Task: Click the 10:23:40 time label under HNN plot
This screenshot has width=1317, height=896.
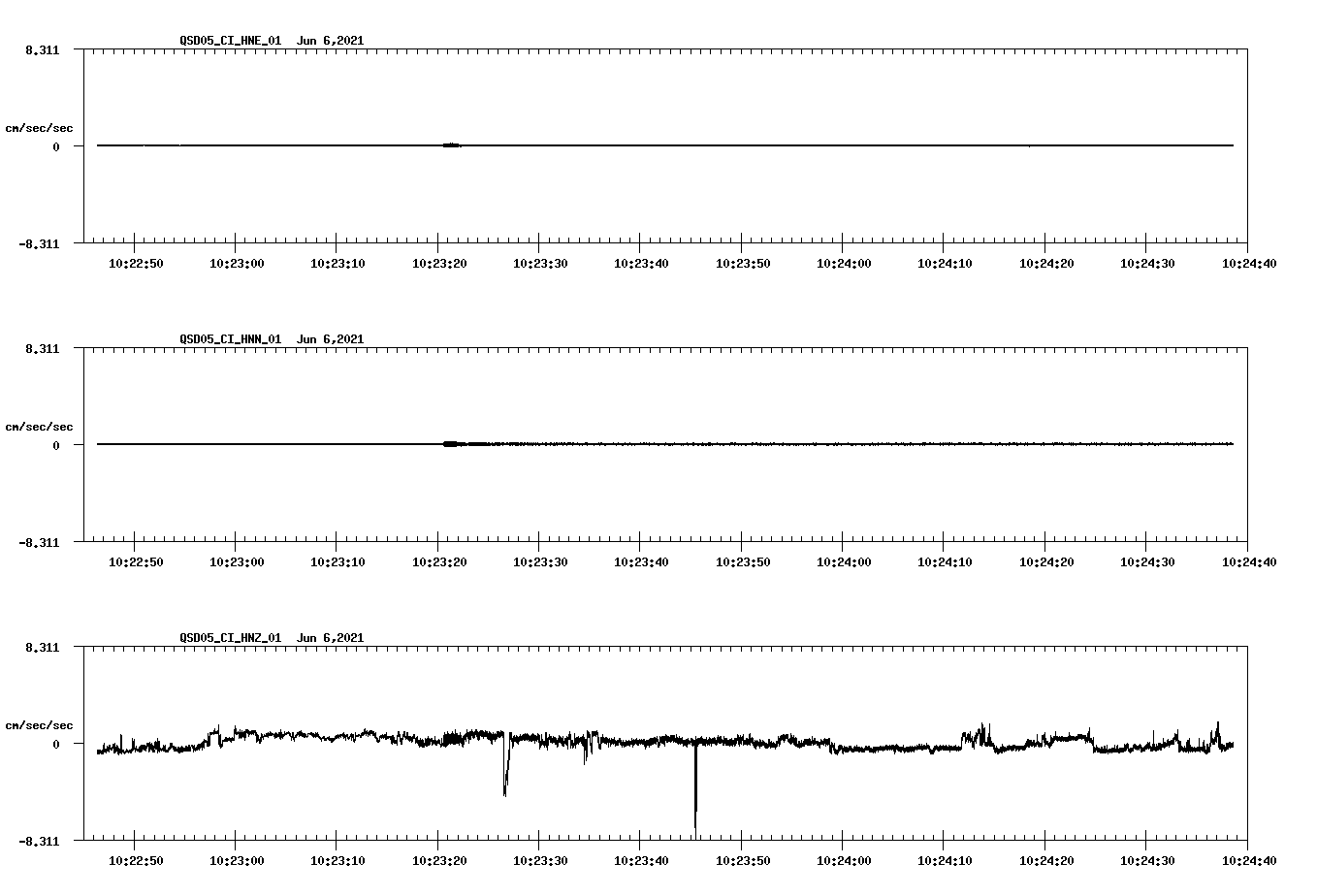Action: click(640, 561)
